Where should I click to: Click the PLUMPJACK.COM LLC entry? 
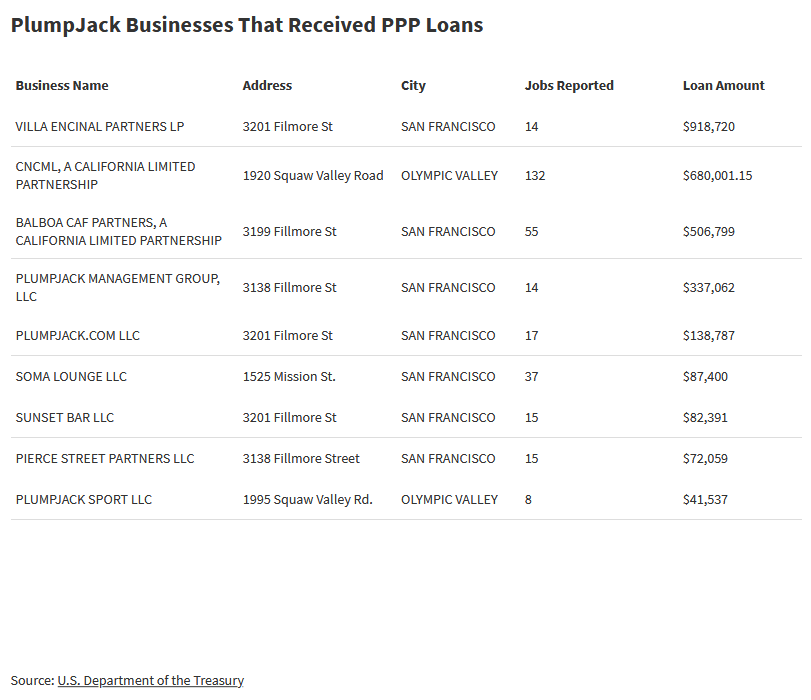coord(78,336)
